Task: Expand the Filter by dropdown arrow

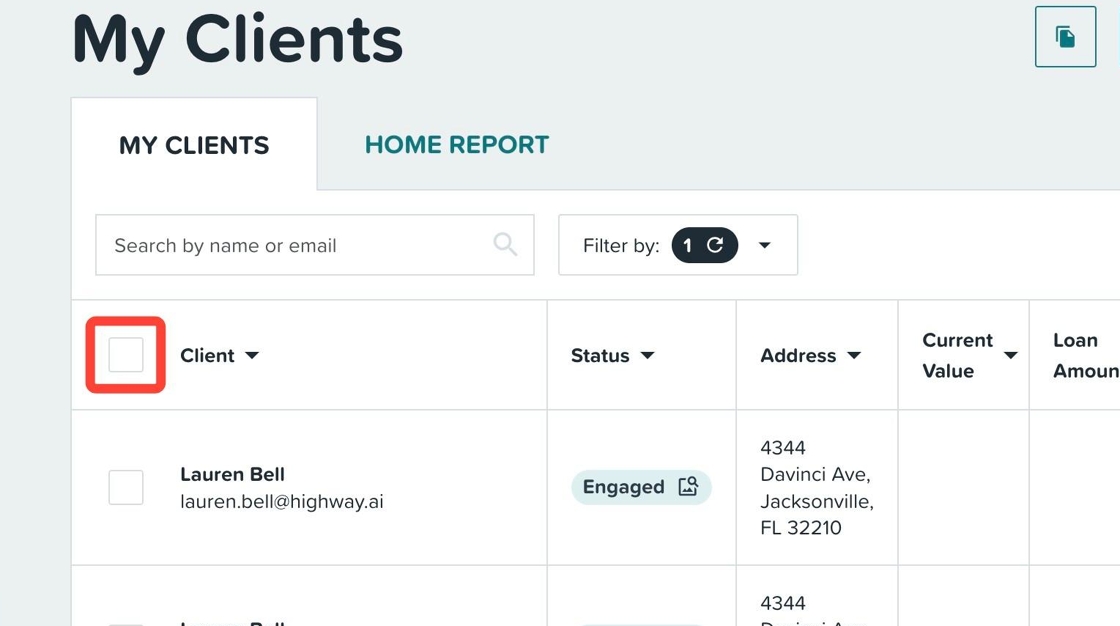Action: pos(764,245)
